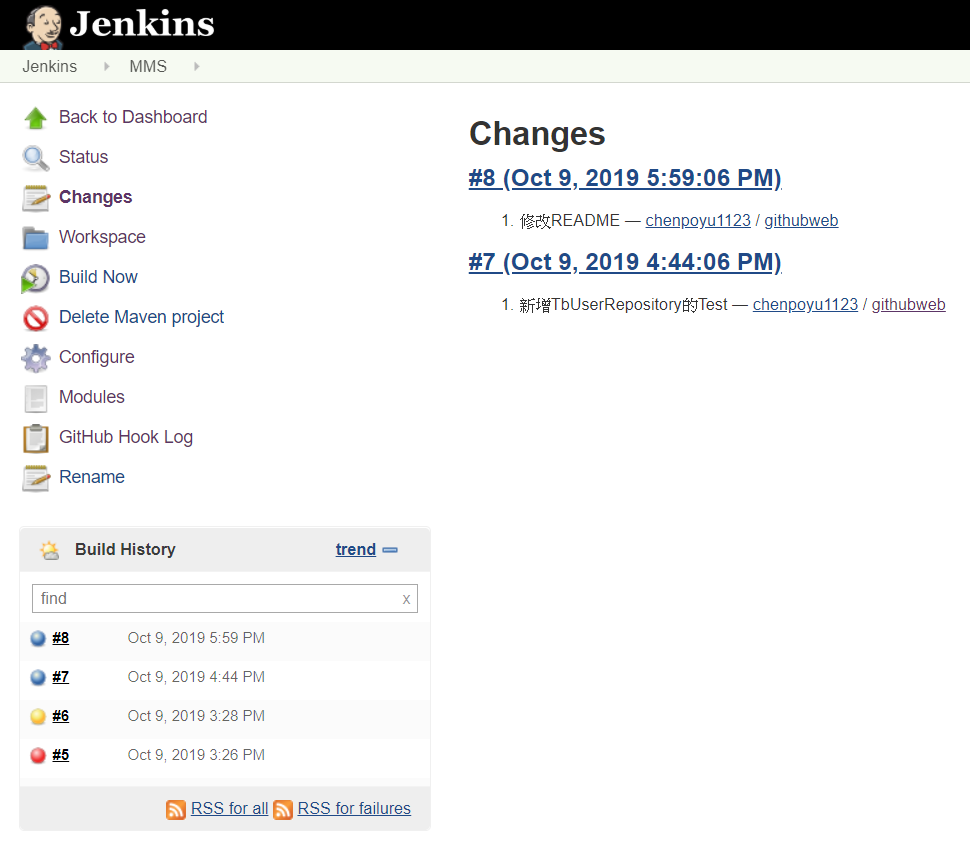The width and height of the screenshot is (970, 851).
Task: Select the Changes sidebar item
Action: (x=95, y=197)
